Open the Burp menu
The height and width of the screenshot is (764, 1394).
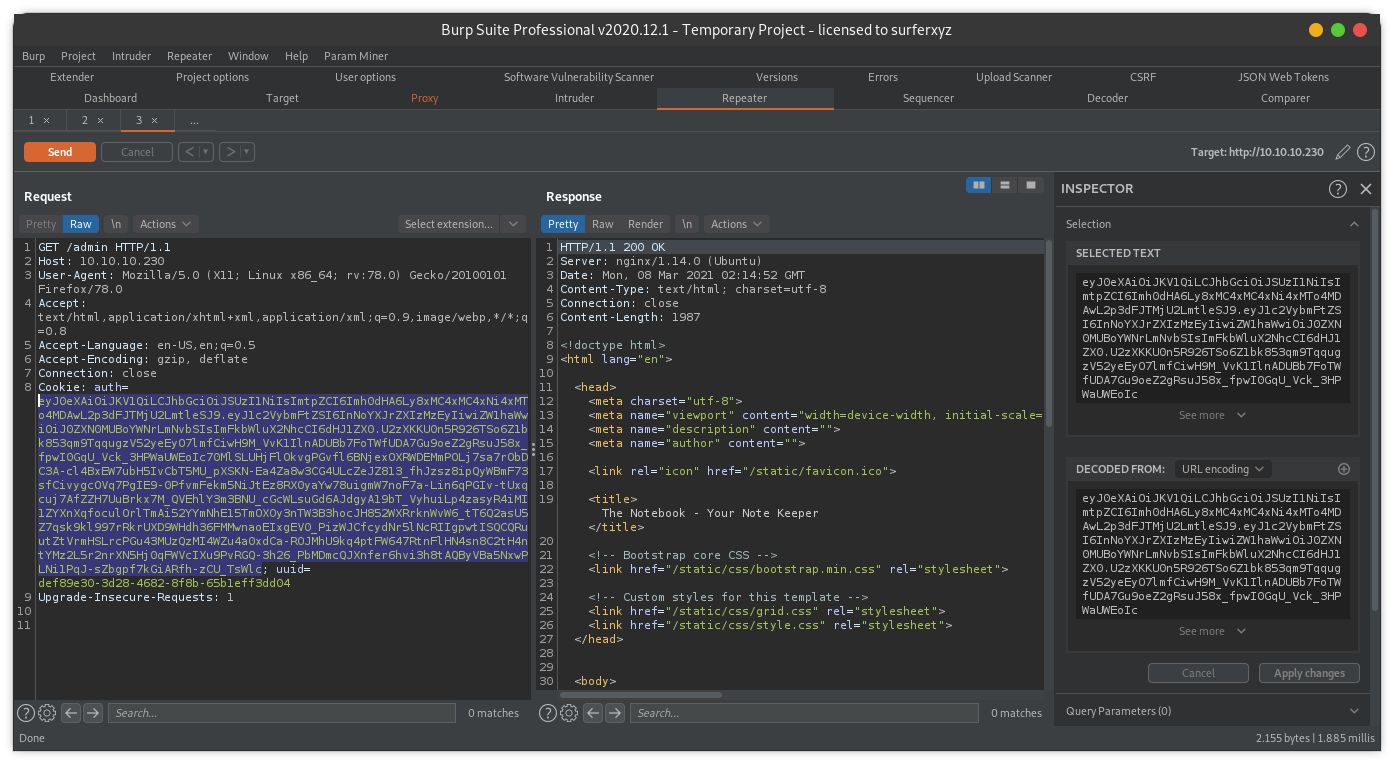33,56
